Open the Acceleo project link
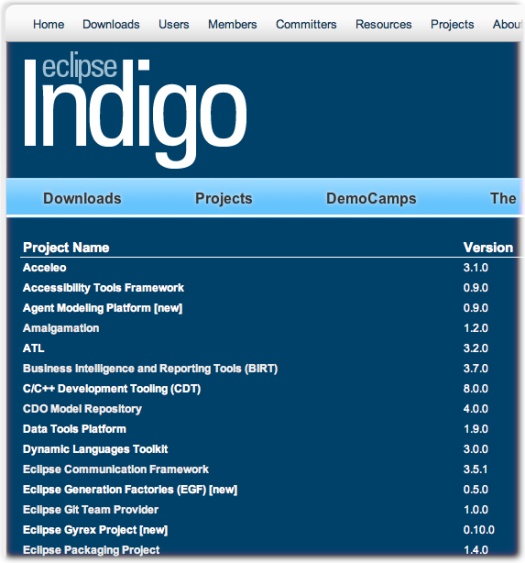 pyautogui.click(x=45, y=267)
